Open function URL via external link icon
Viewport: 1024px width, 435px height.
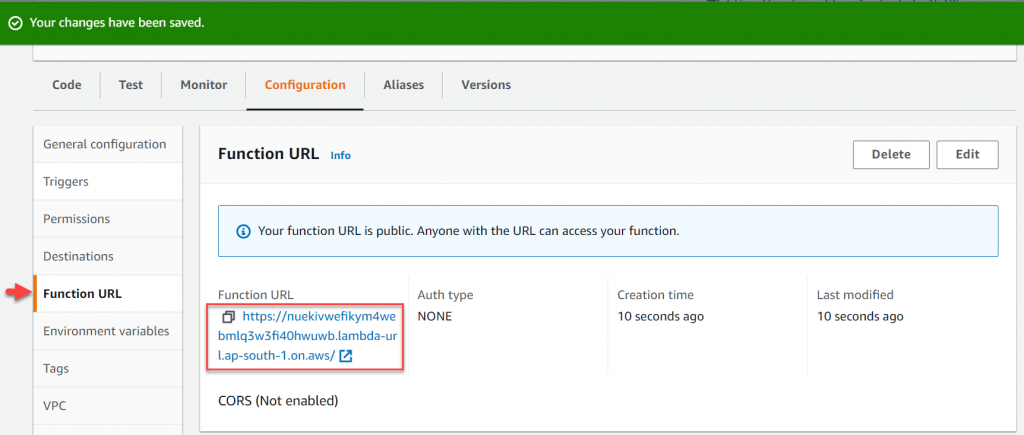click(x=347, y=356)
